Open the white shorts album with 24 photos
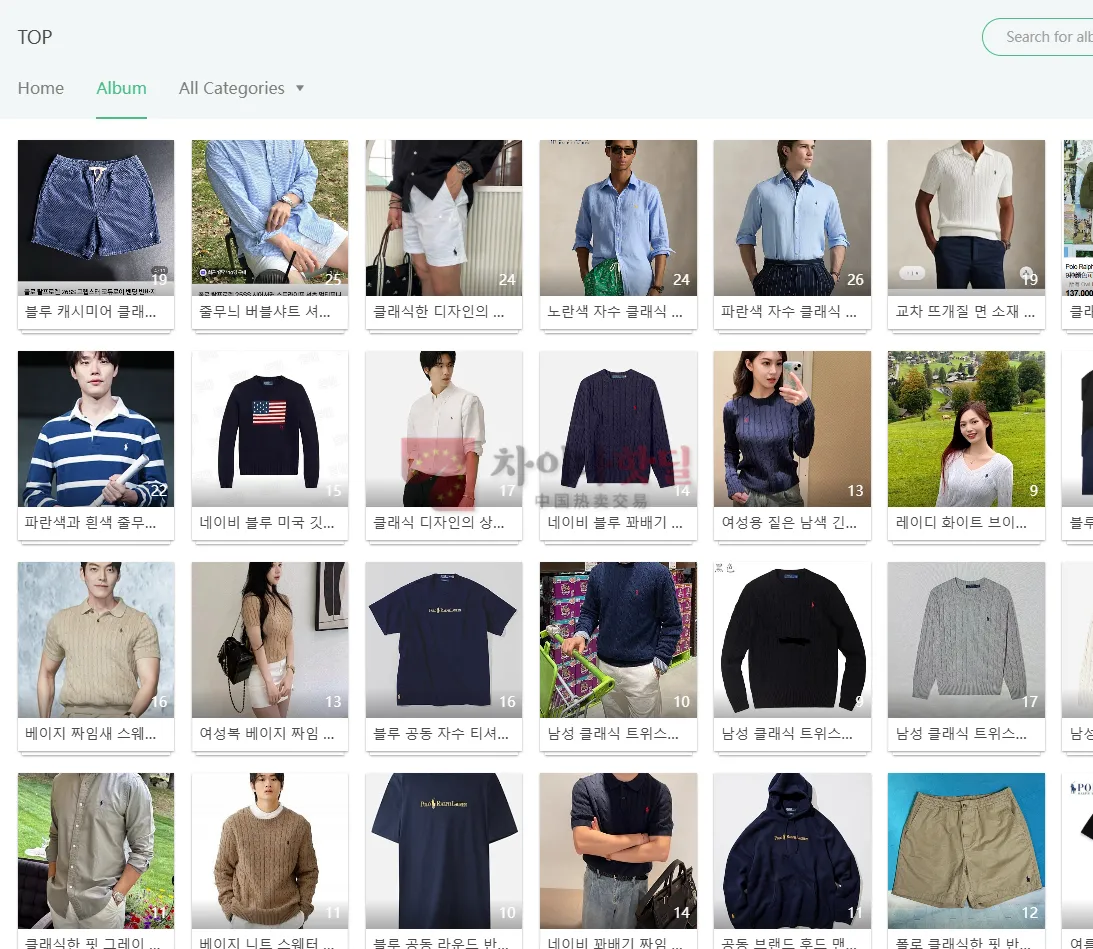The image size is (1093, 949). coord(444,218)
